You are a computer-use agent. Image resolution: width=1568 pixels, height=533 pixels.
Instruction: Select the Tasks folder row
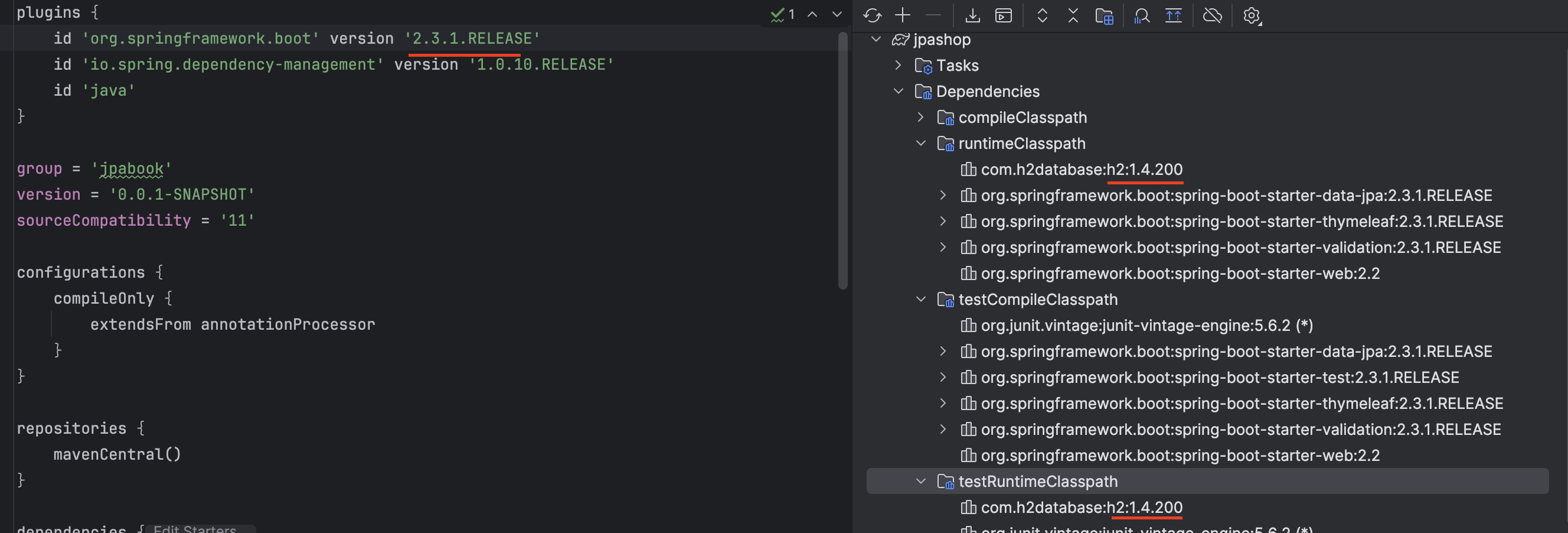1208,65
